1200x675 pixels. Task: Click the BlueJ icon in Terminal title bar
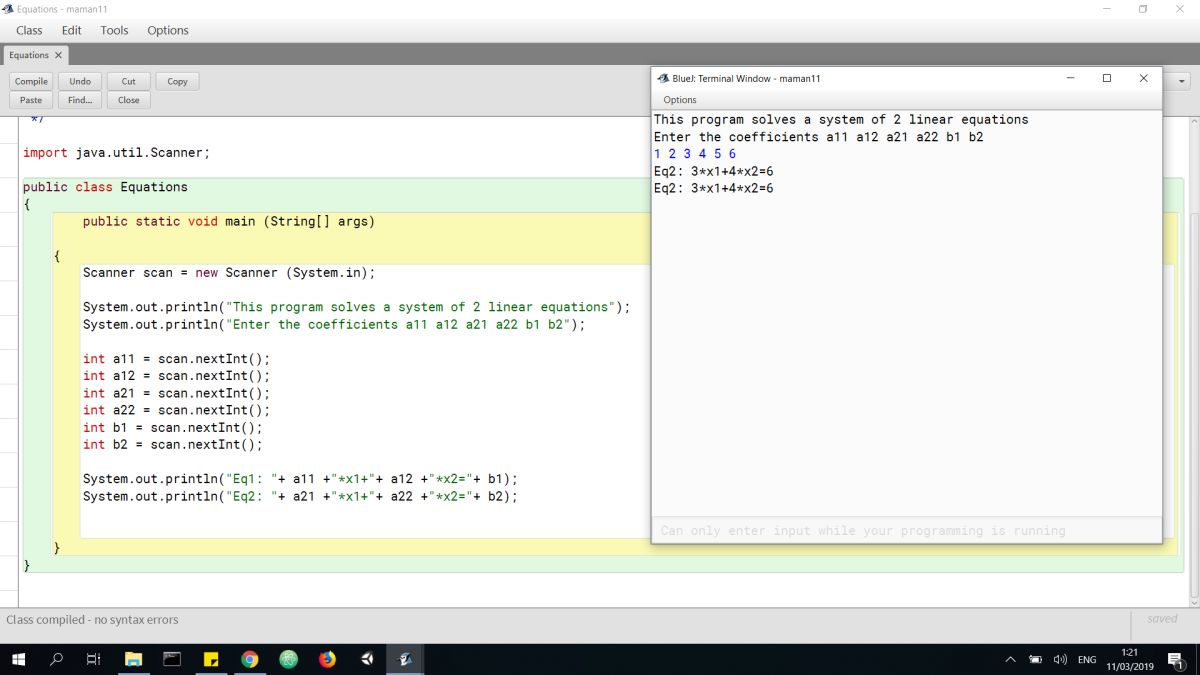[662, 78]
